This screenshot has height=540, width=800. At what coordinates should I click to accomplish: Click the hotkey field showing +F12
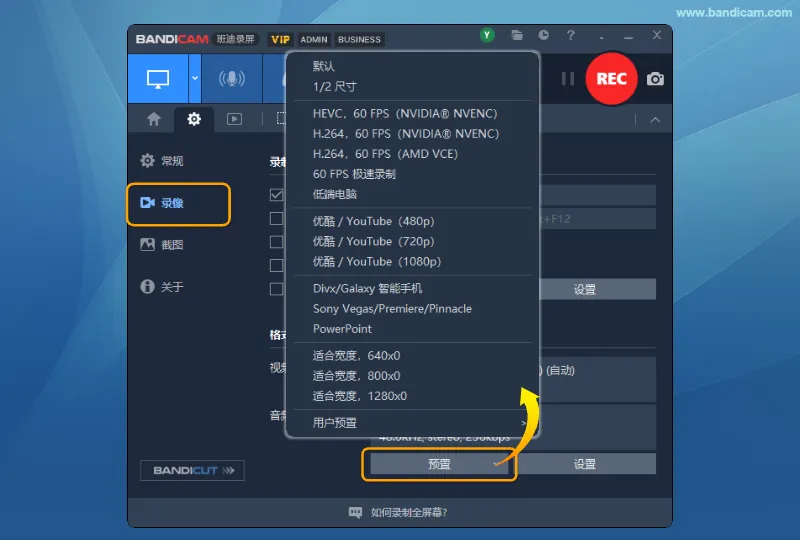tap(597, 219)
